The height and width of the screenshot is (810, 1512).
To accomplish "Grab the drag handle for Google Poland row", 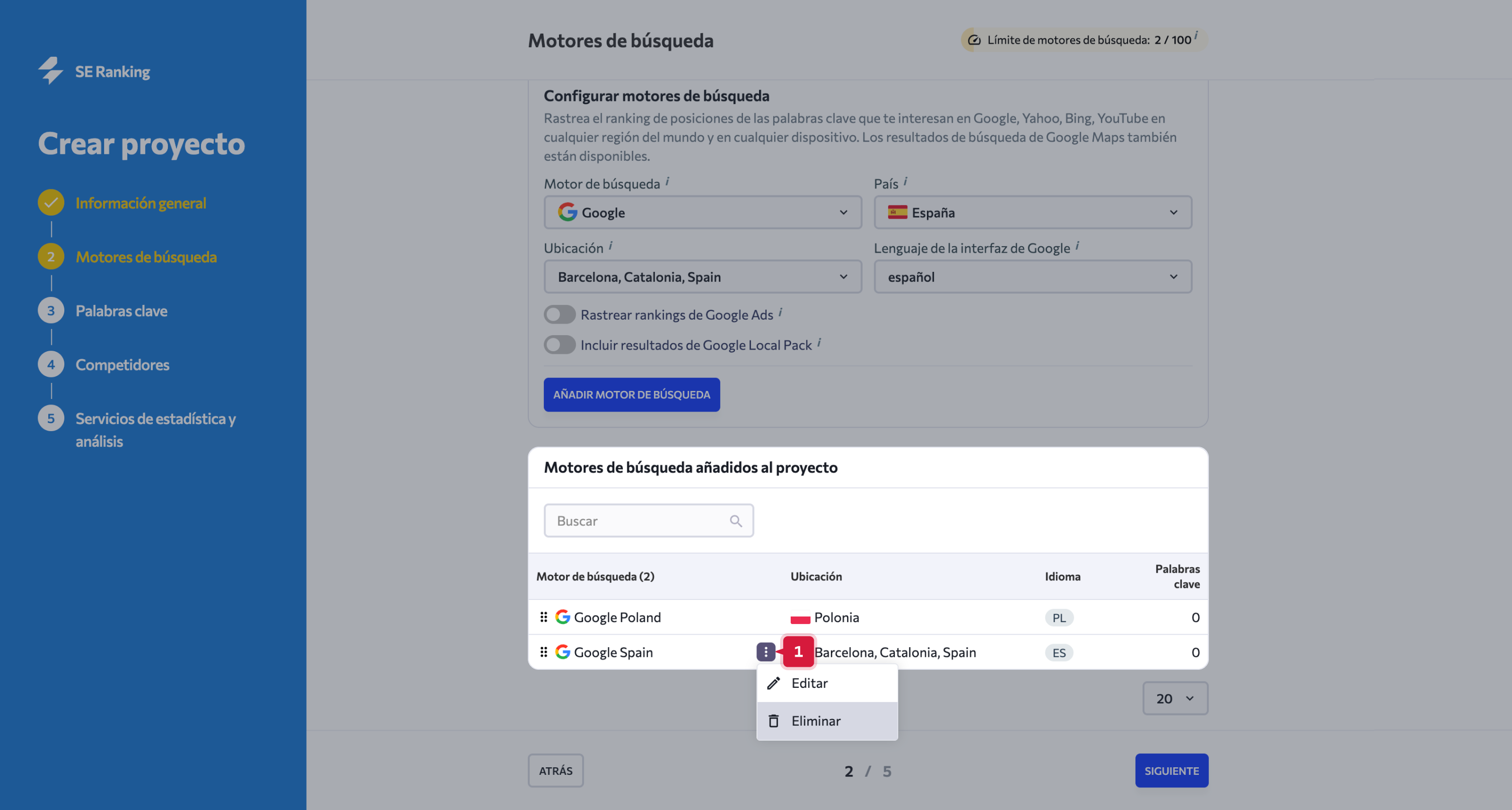I will click(x=543, y=617).
